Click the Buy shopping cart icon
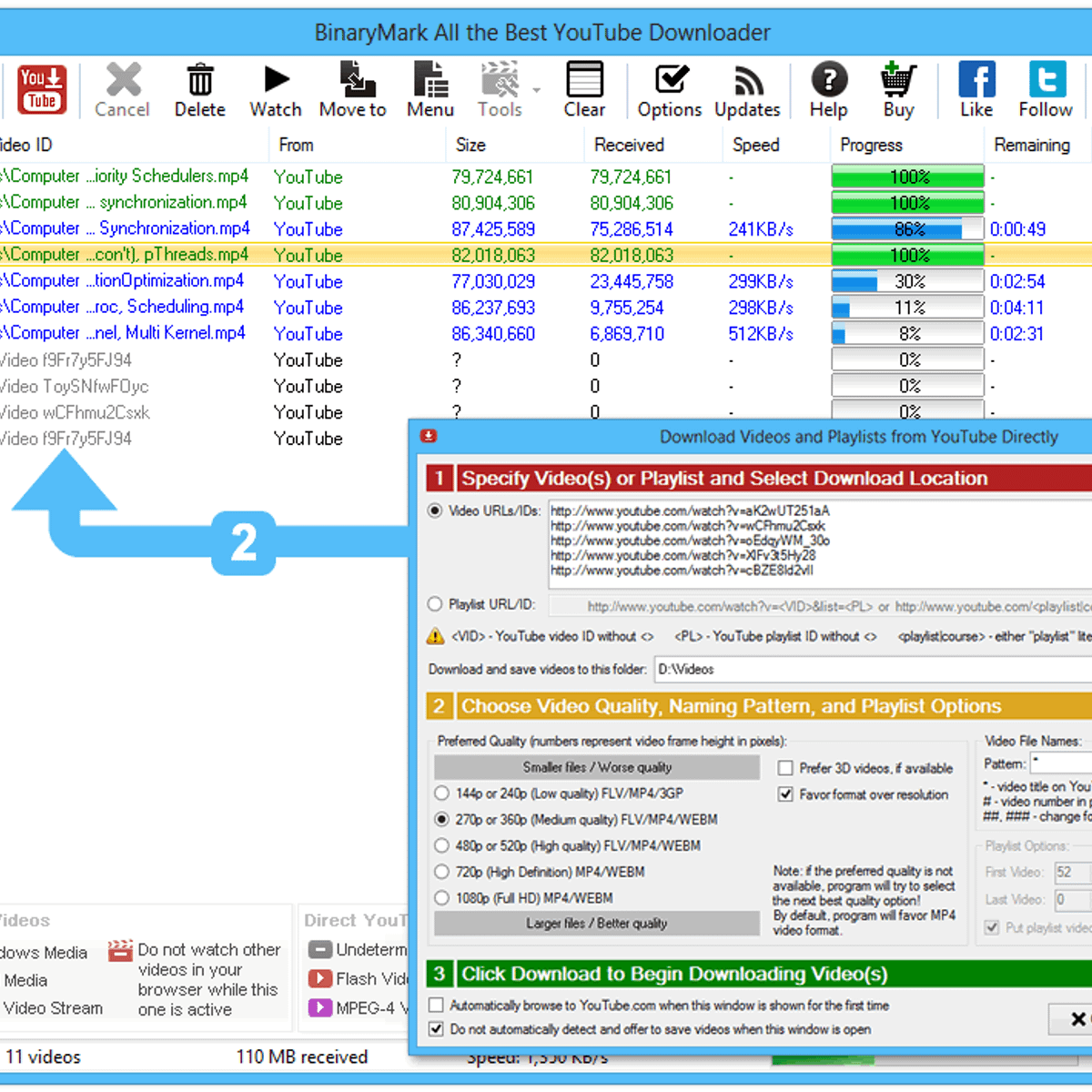The width and height of the screenshot is (1092, 1092). (x=898, y=90)
